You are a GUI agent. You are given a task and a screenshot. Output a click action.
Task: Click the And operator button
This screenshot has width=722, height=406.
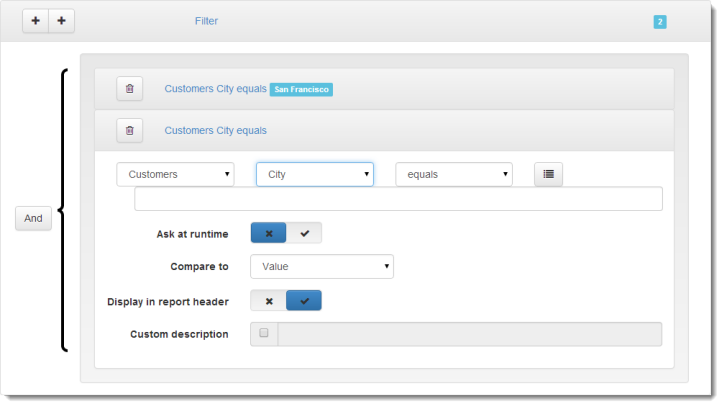(x=33, y=218)
